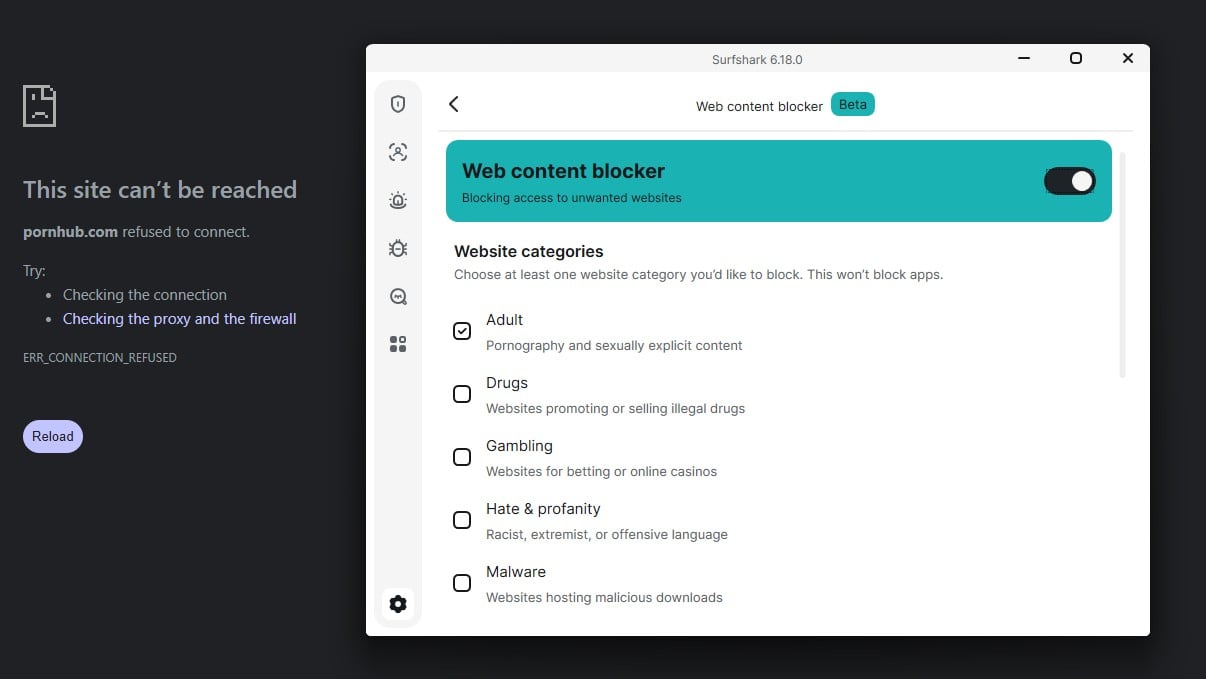Click 'Websites for betting or online casinos' text
1206x679 pixels.
pos(601,472)
